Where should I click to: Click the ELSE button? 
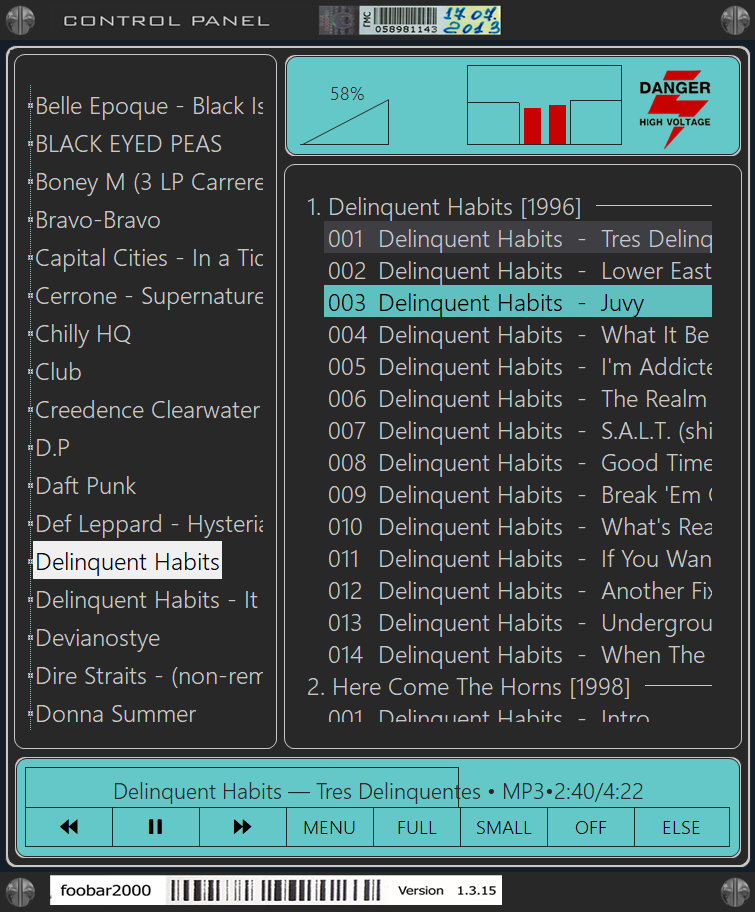681,826
